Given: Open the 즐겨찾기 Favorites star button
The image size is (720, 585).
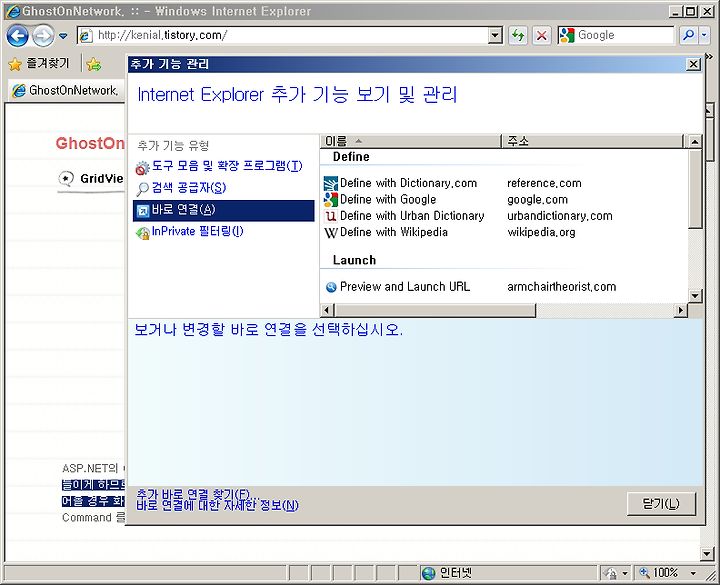Looking at the screenshot, I should point(39,63).
